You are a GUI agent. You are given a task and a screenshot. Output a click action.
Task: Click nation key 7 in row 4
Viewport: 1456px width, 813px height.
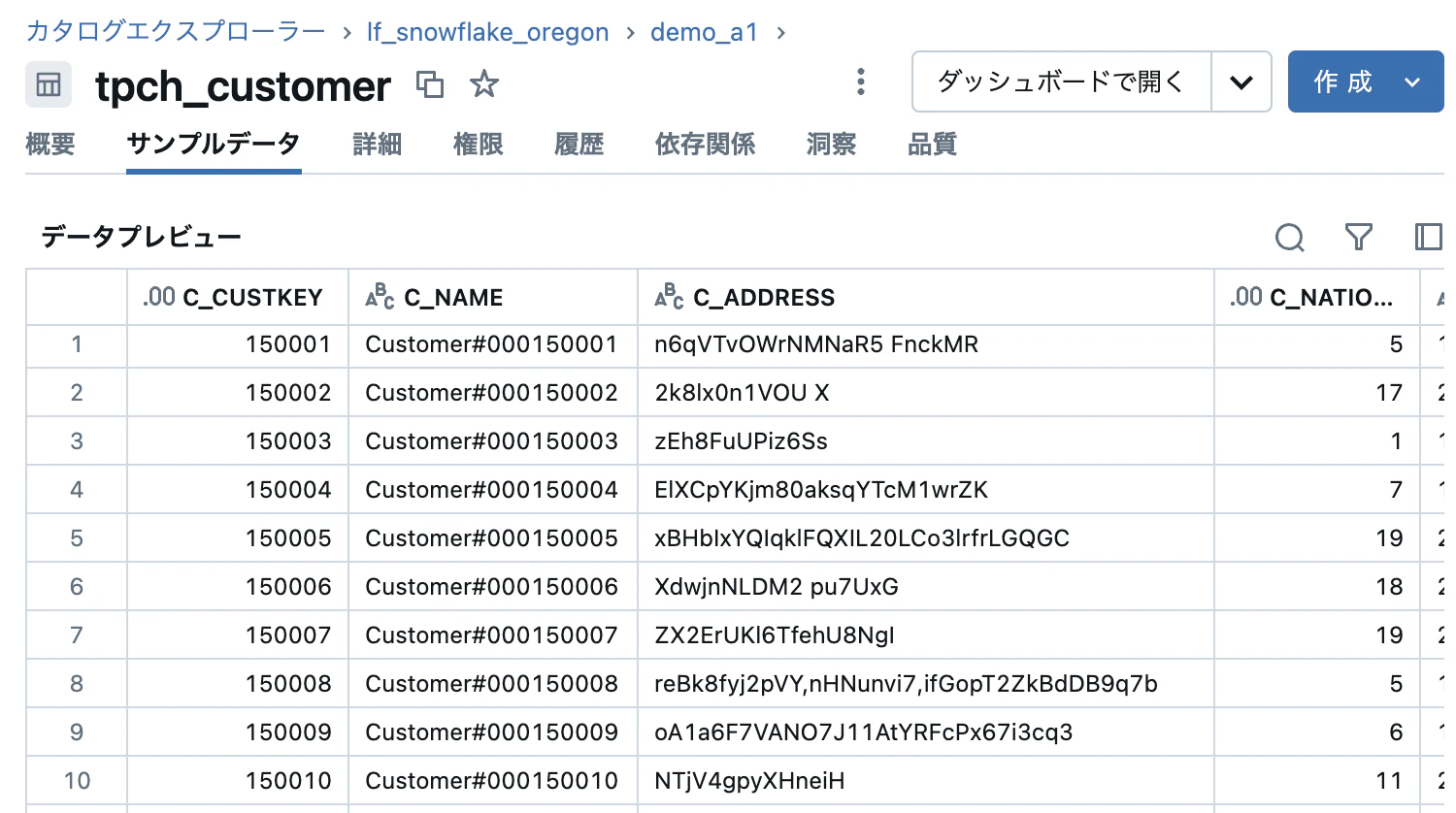(1396, 490)
